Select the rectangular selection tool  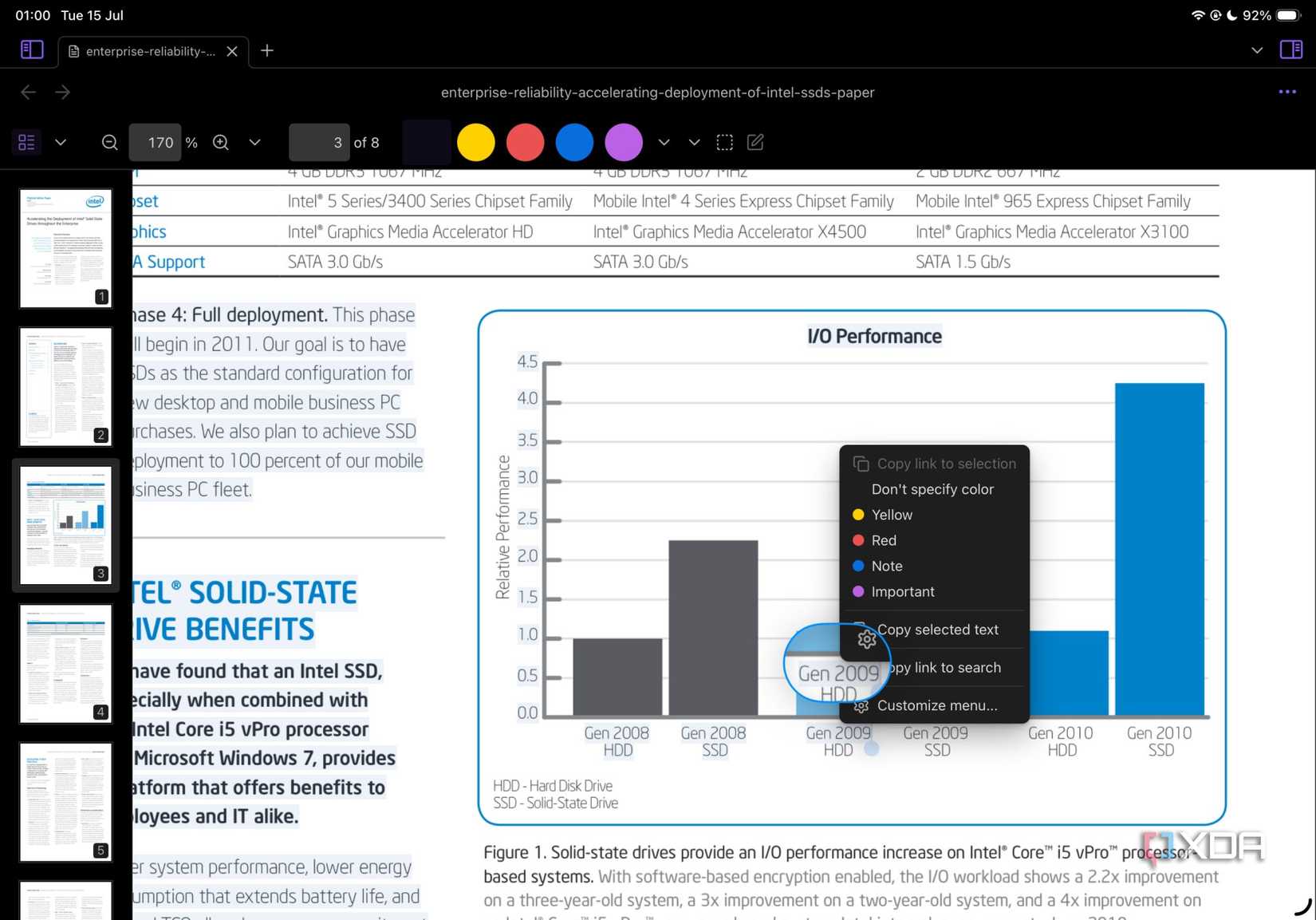pyautogui.click(x=724, y=141)
